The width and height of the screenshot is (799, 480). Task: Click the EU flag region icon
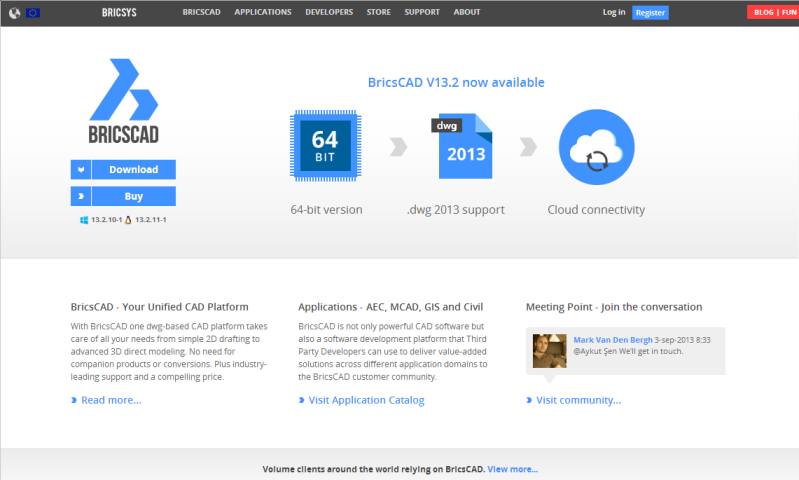(33, 13)
